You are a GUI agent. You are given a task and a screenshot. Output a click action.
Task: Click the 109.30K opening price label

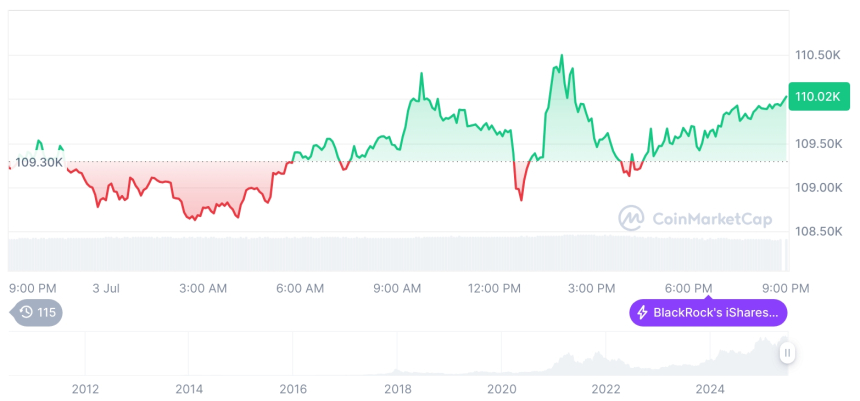pos(39,161)
